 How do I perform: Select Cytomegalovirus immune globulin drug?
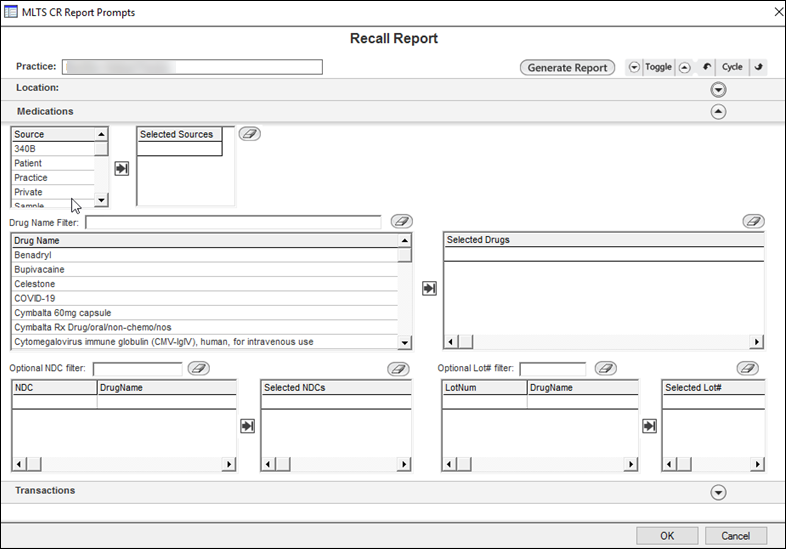point(205,342)
